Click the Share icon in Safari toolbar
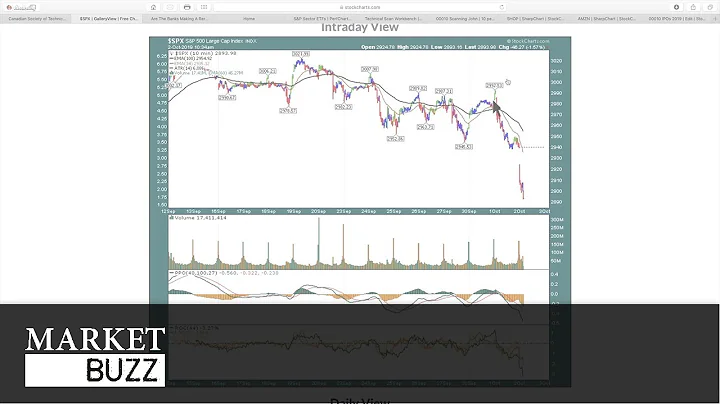 693,7
